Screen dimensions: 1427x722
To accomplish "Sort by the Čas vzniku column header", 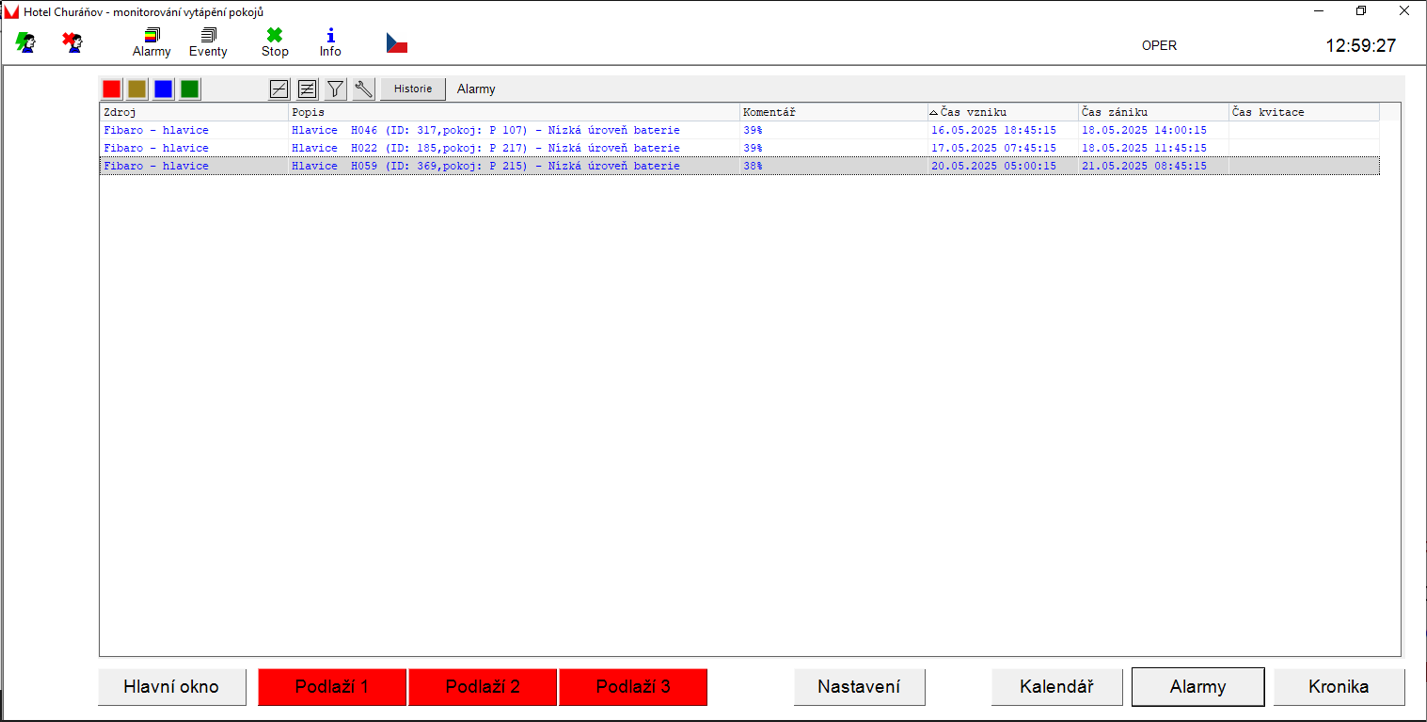I will pyautogui.click(x=1002, y=112).
